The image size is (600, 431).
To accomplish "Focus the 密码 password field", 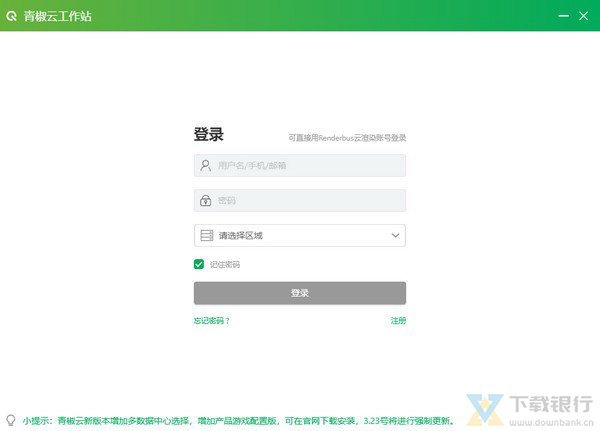I will point(300,200).
